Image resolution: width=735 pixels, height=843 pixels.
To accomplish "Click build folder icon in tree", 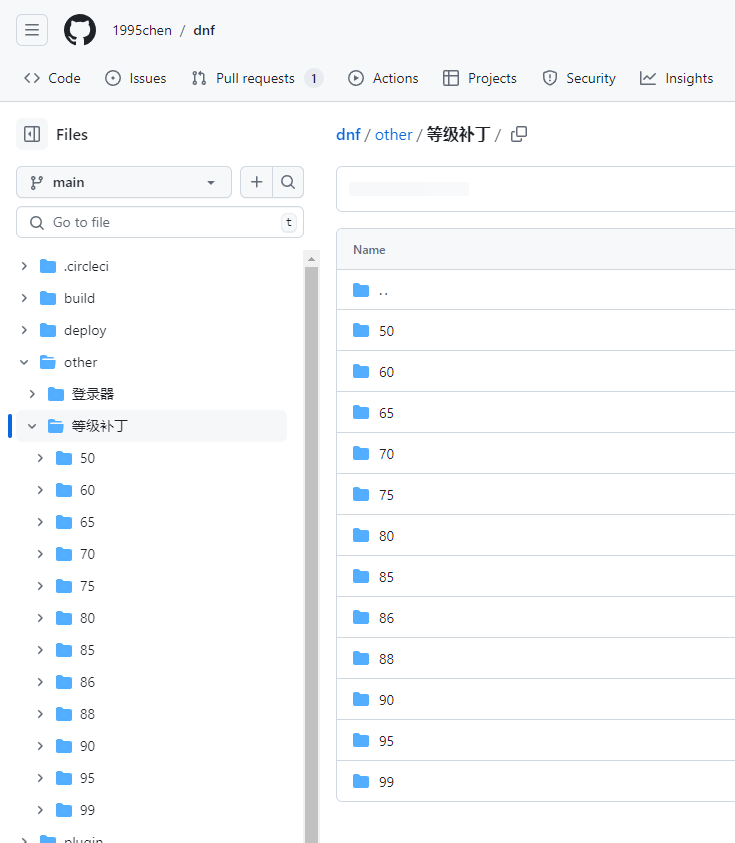I will pos(48,298).
